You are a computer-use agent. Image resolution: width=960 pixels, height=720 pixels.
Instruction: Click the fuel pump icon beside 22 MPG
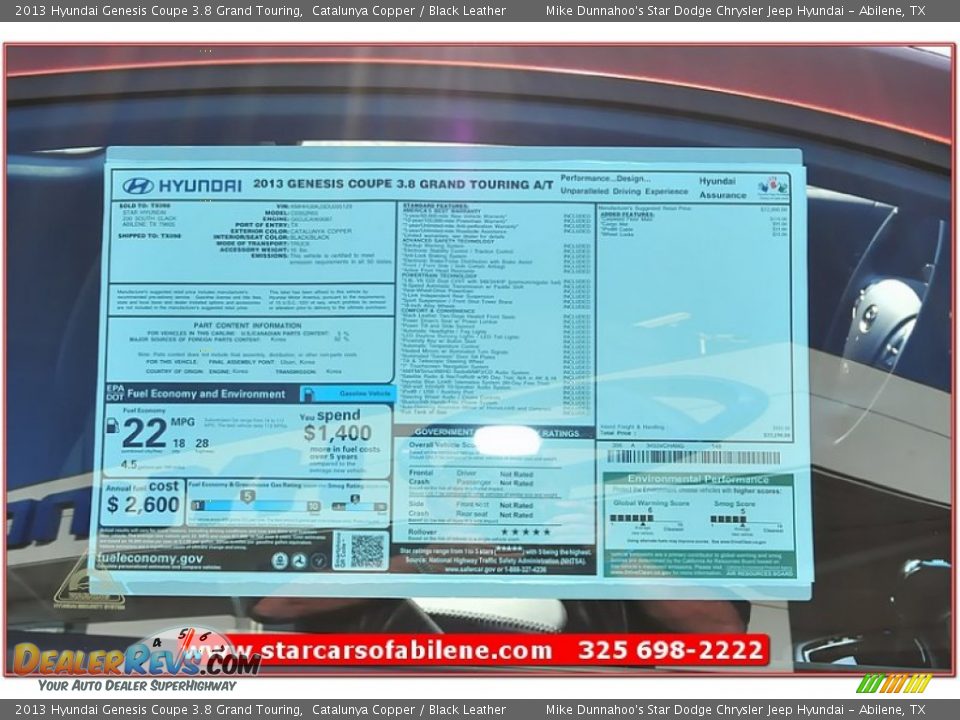tap(113, 425)
